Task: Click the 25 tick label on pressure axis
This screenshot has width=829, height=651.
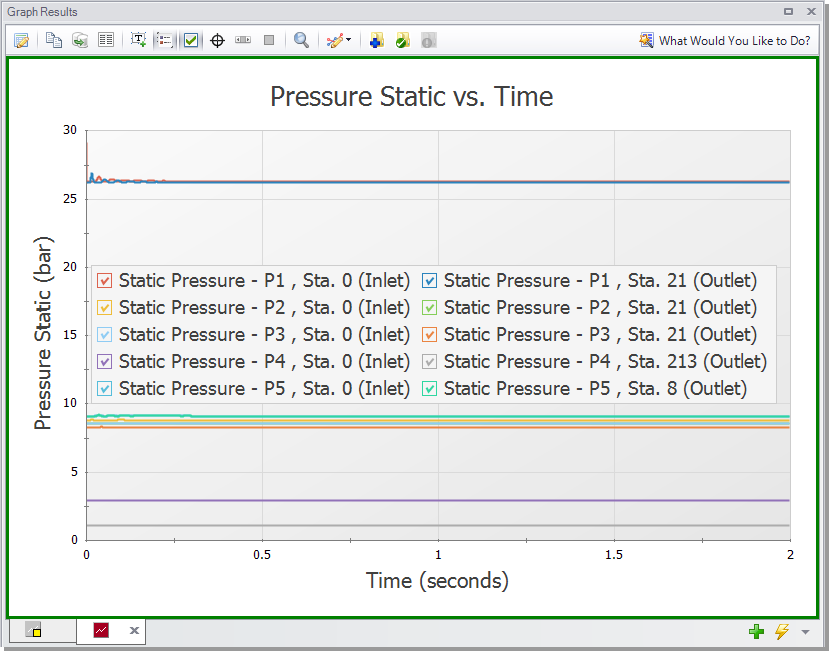Action: [70, 199]
